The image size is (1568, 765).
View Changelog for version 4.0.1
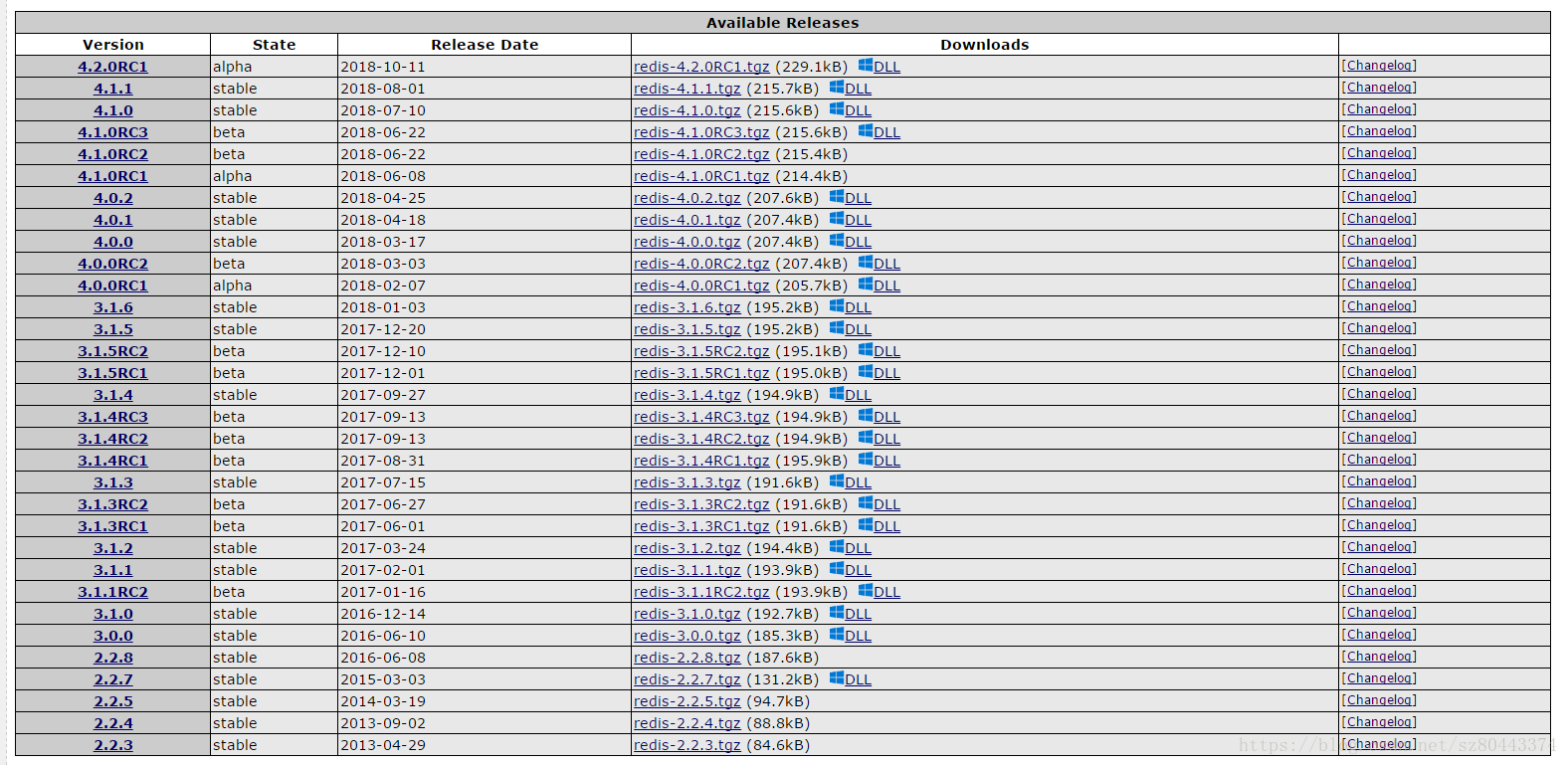pos(1379,219)
